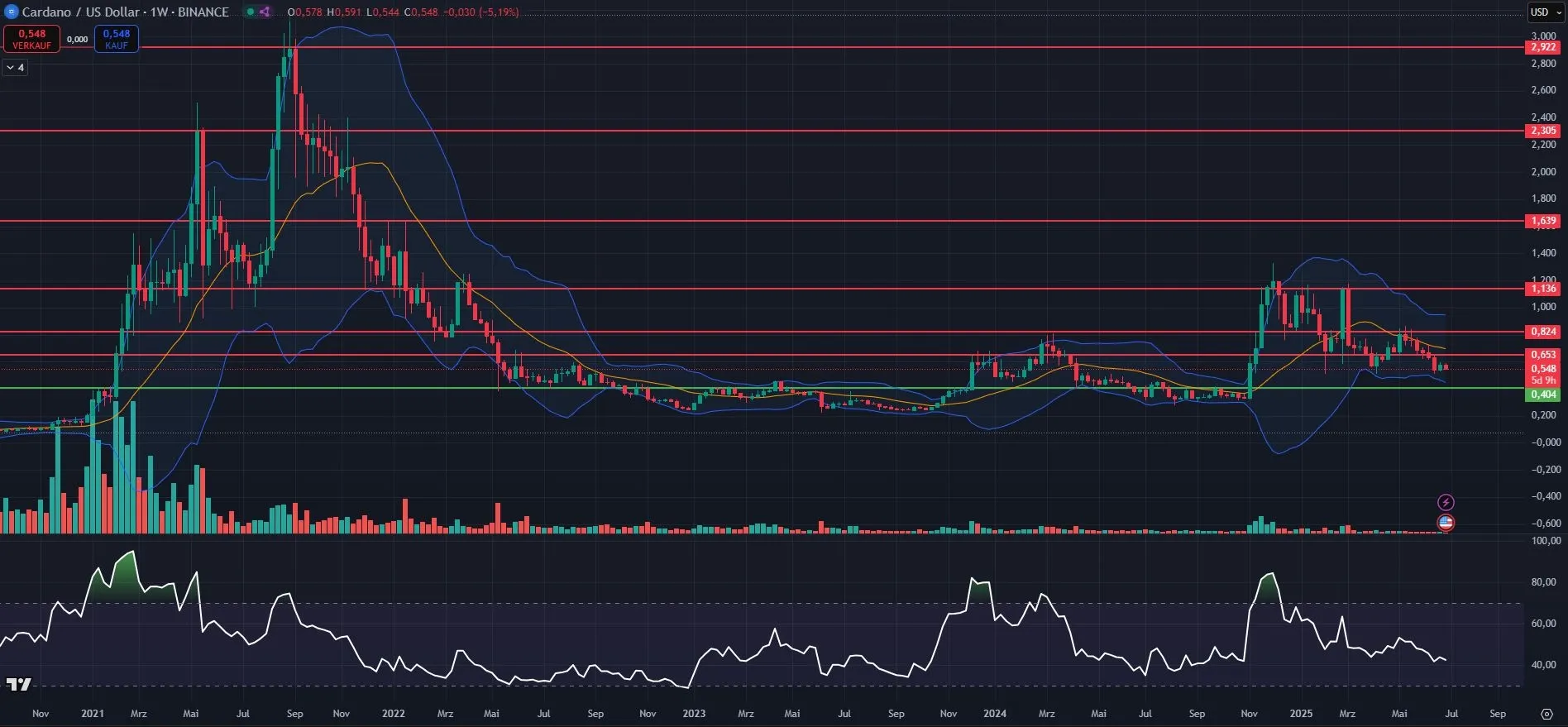Click the high price value H0,591
The height and width of the screenshot is (727, 1568).
tap(343, 12)
